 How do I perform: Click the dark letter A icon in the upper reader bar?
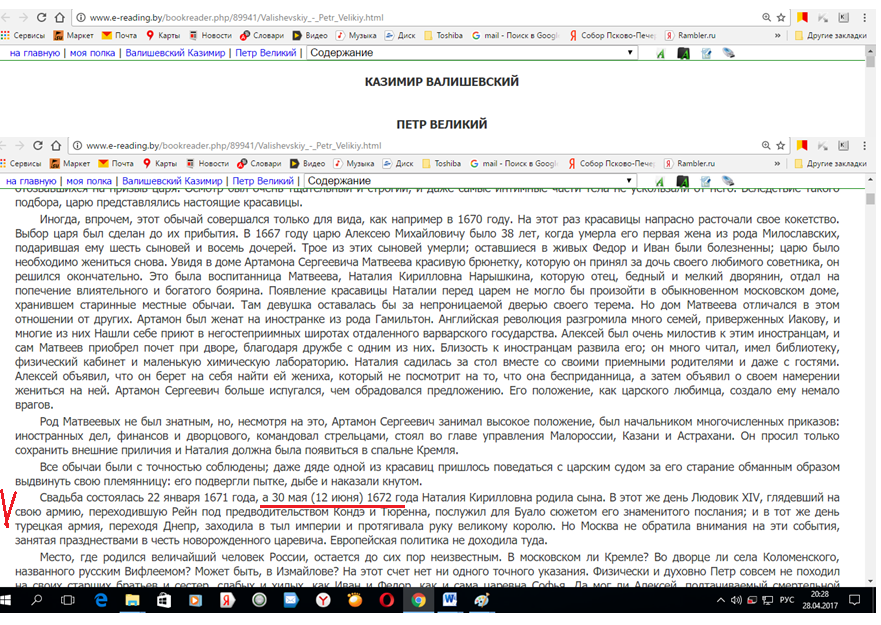(683, 54)
